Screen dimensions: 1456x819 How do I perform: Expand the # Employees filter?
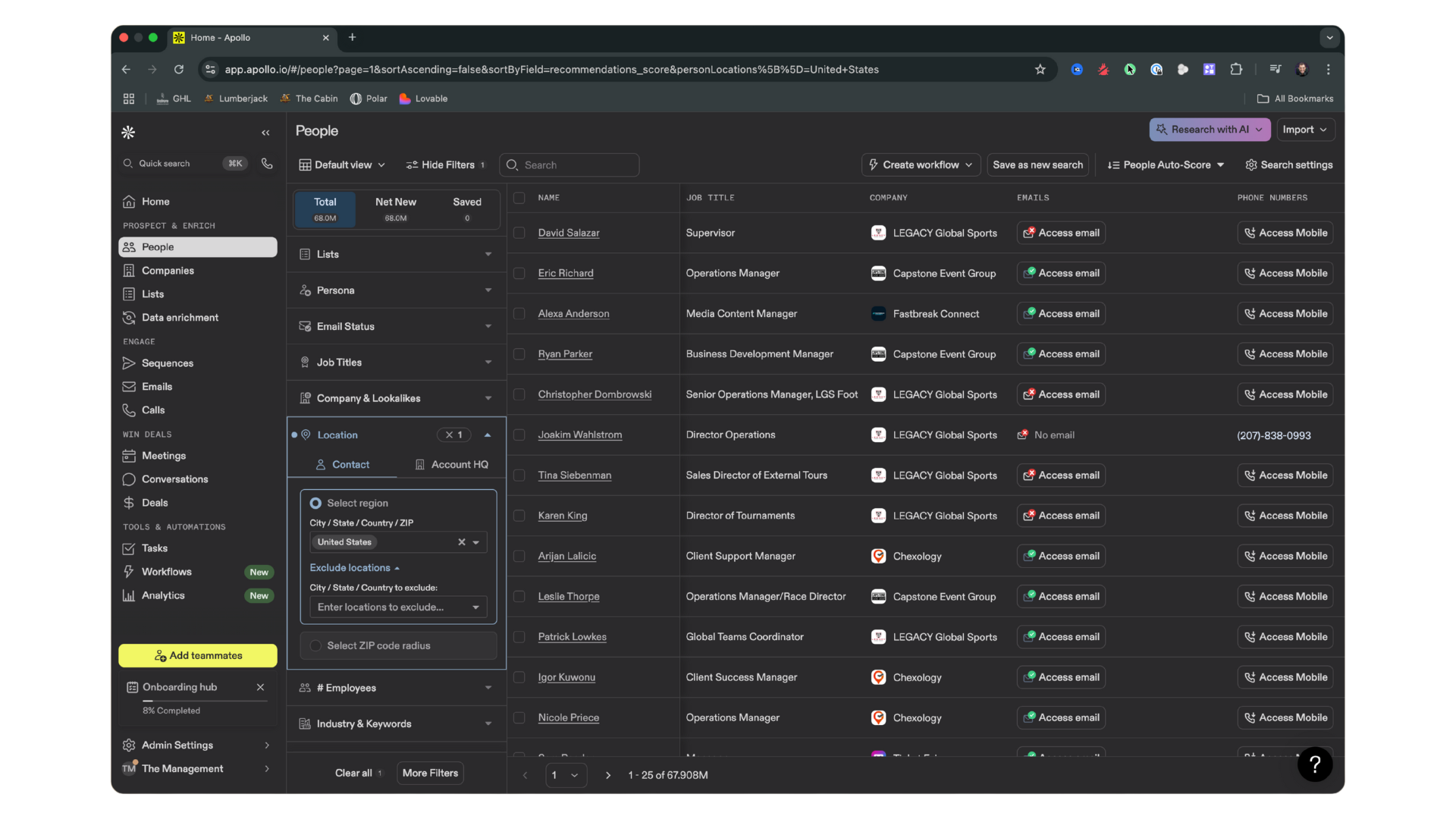(x=397, y=688)
